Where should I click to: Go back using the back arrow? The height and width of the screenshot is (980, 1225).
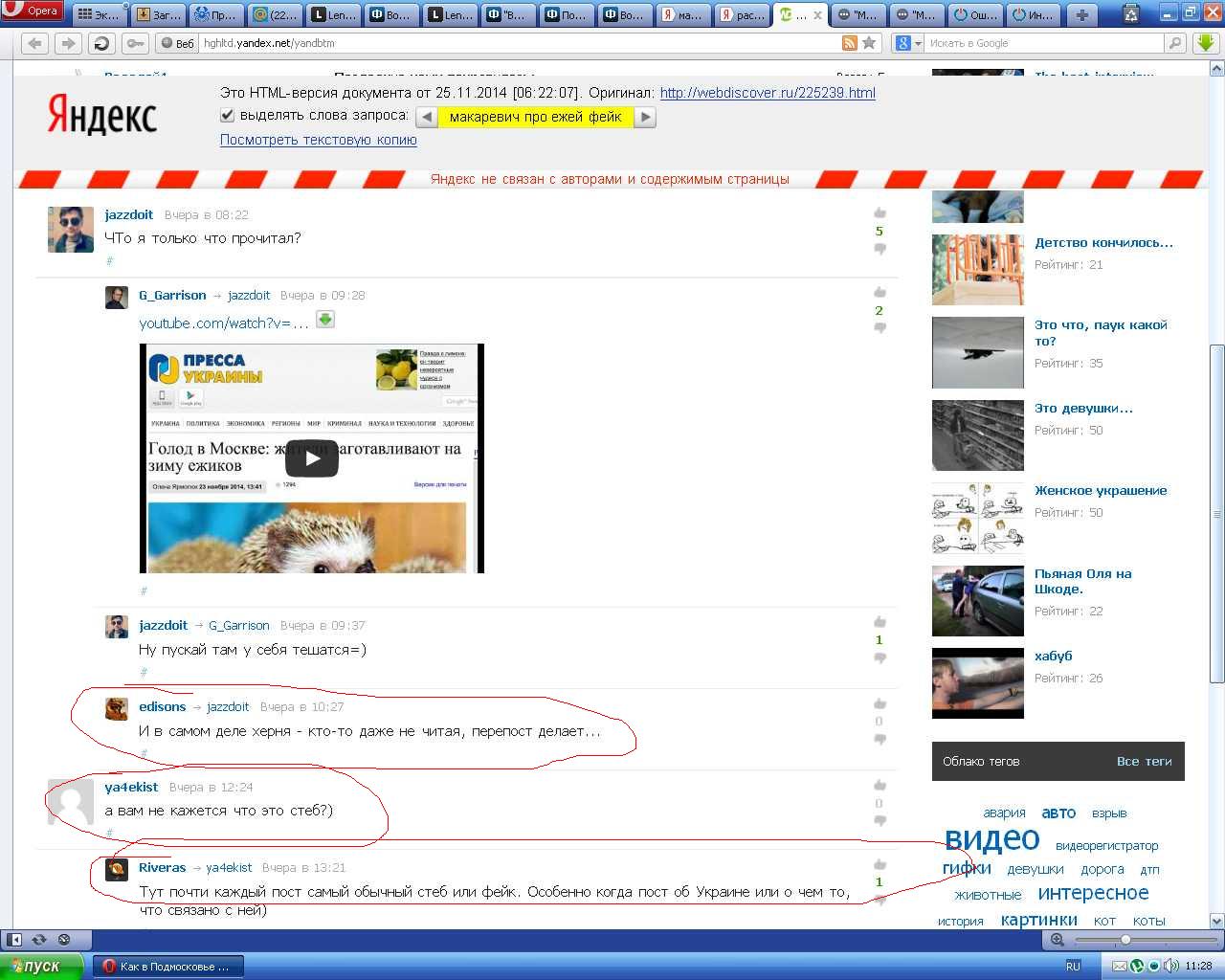pyautogui.click(x=34, y=43)
